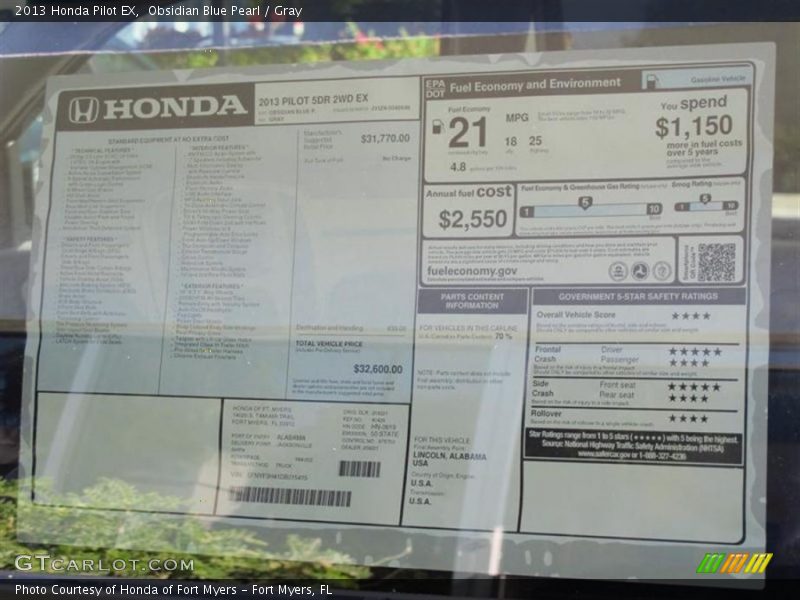Click the DOT department seal icon
This screenshot has width=800, height=600.
click(639, 271)
